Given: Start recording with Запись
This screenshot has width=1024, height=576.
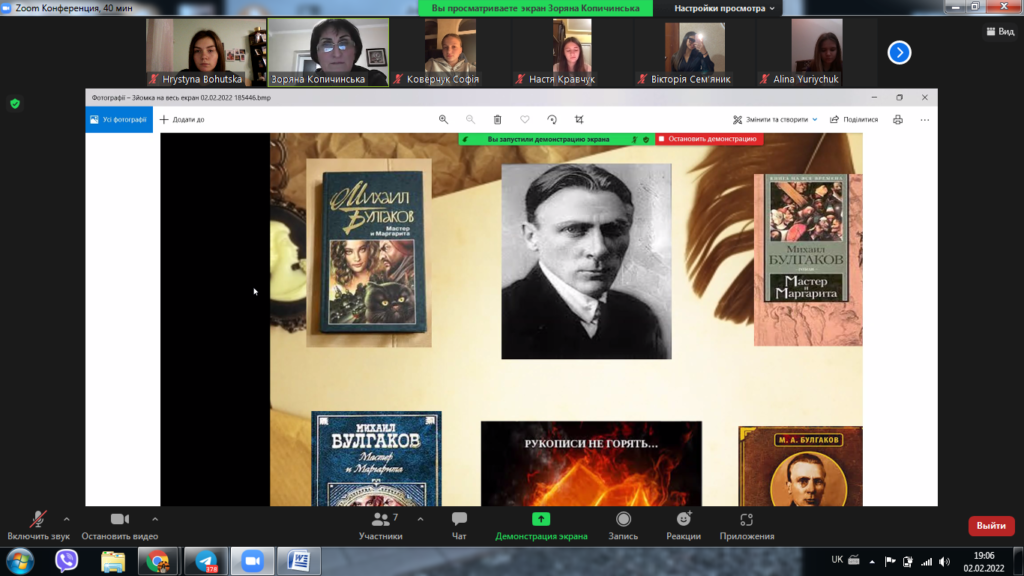Looking at the screenshot, I should 623,526.
